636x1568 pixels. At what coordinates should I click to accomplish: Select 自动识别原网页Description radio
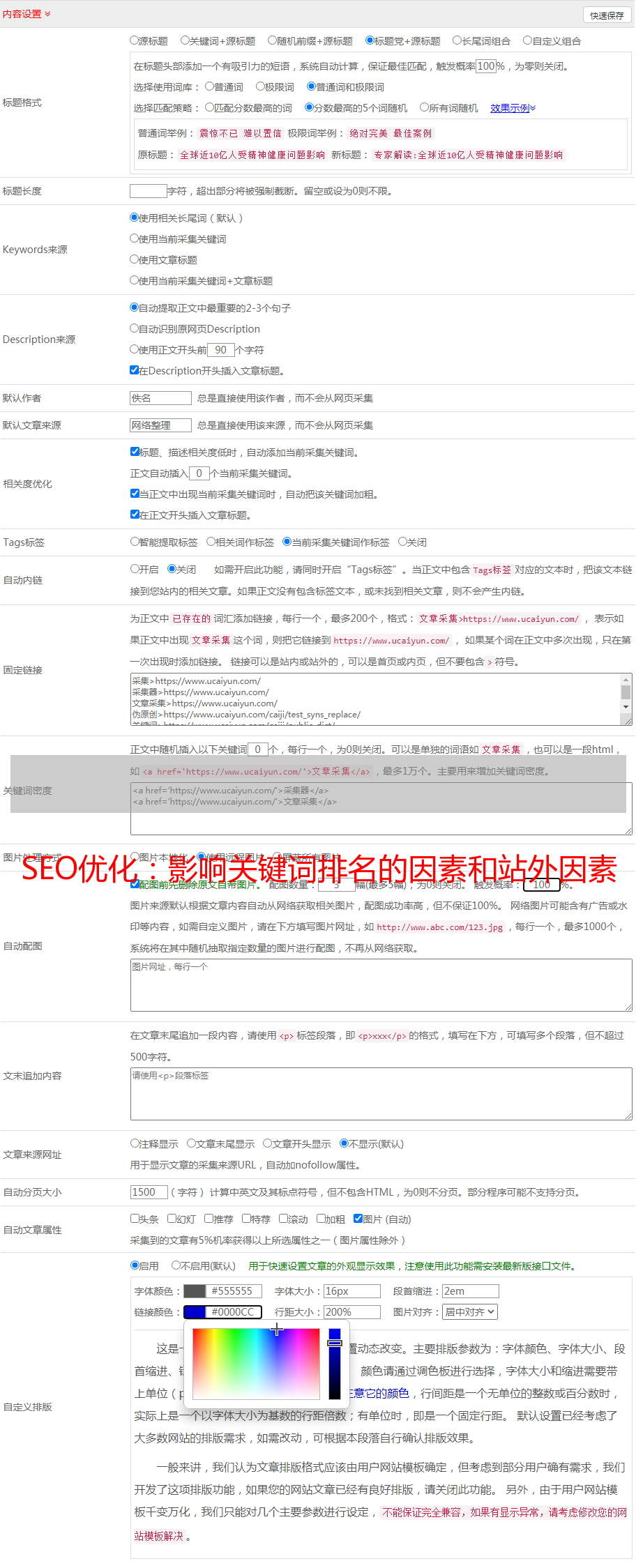coord(135,328)
